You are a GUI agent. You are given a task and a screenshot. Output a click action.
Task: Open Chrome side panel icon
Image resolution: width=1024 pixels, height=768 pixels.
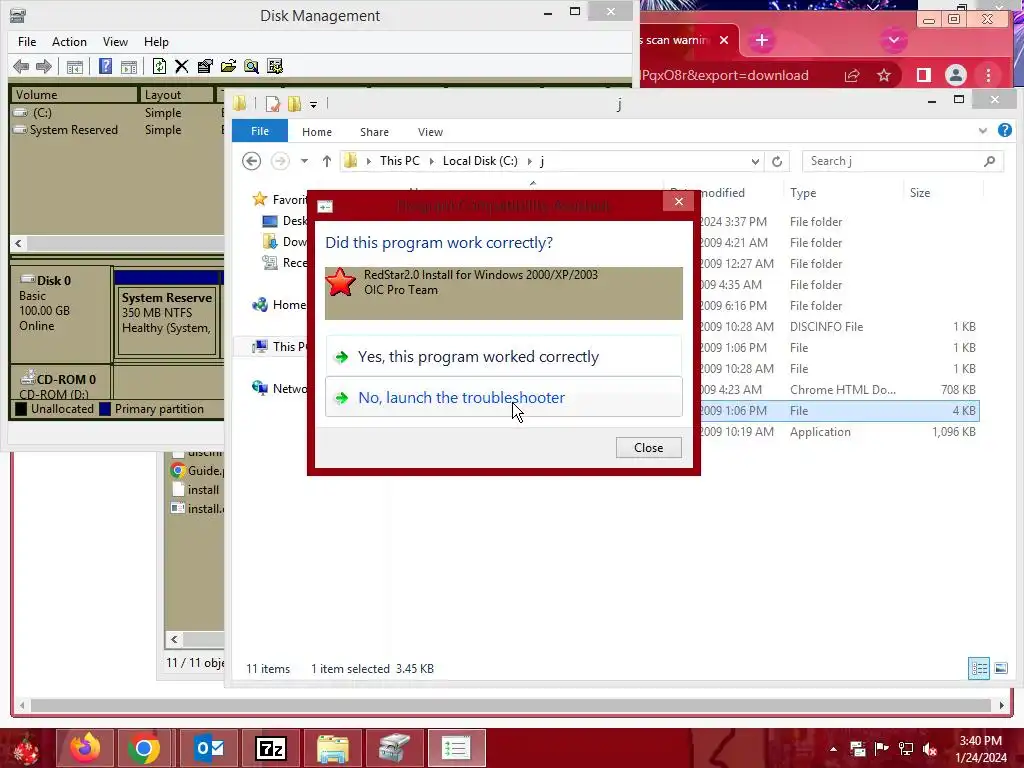923,75
